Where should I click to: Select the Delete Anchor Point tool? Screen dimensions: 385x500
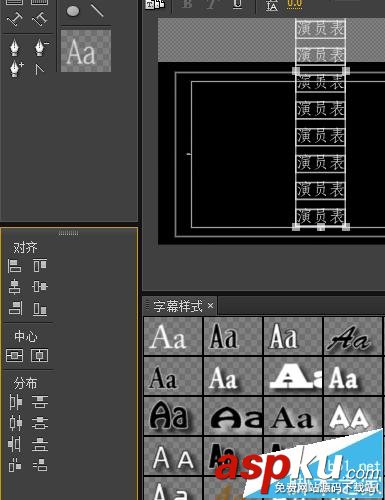point(41,47)
